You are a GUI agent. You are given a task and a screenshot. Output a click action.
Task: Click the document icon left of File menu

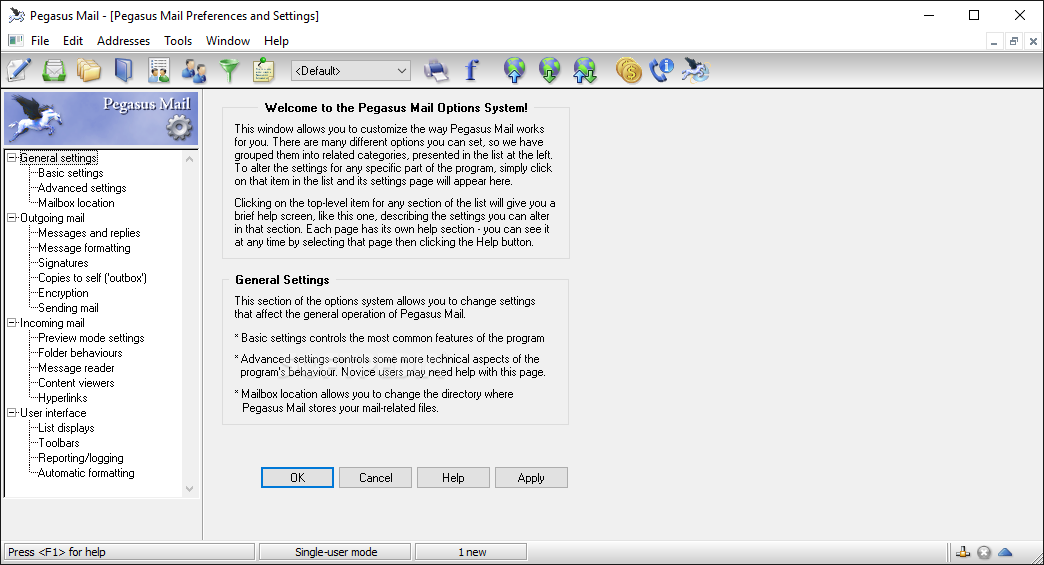[x=16, y=41]
